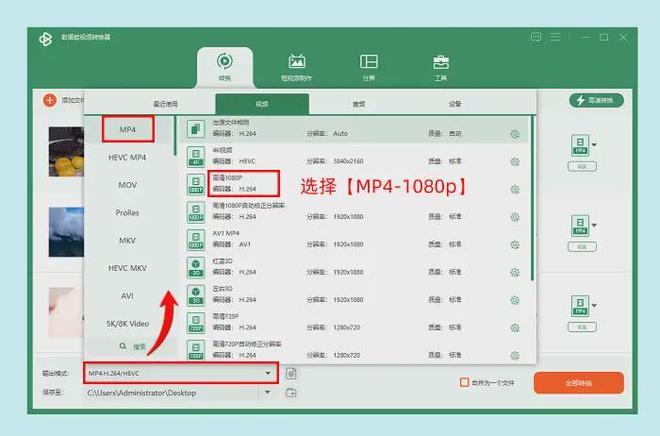
Task: Open the short video maker (TV icon) tab
Action: [x=296, y=67]
